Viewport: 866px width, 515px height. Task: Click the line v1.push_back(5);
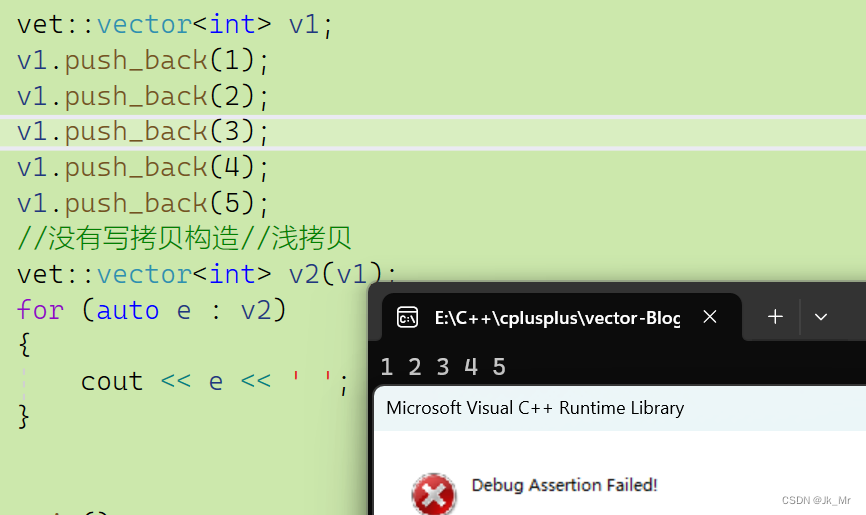pyautogui.click(x=142, y=203)
